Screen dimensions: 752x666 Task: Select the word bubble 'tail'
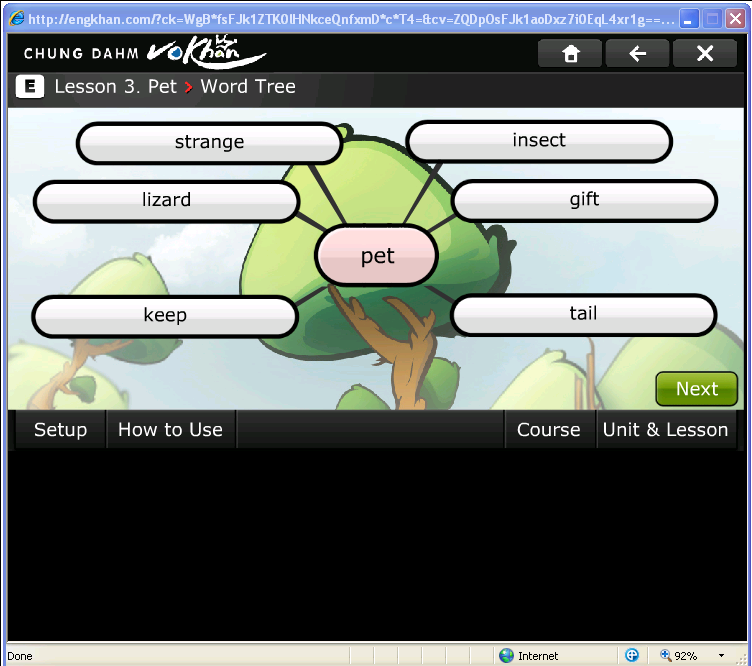click(583, 314)
